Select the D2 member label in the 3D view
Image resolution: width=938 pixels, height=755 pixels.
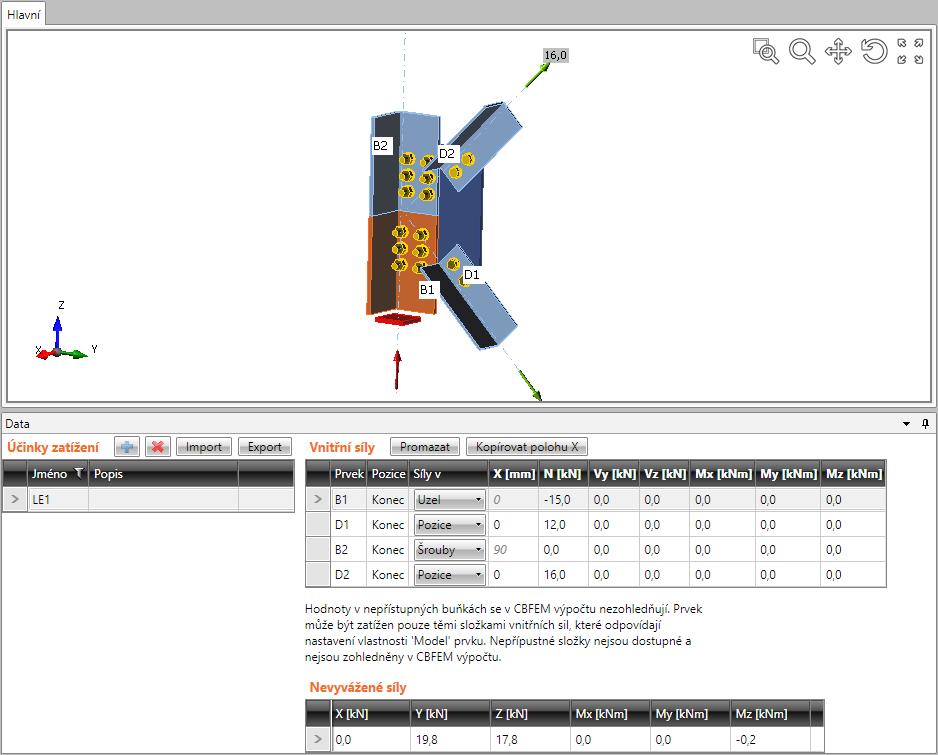pyautogui.click(x=447, y=154)
